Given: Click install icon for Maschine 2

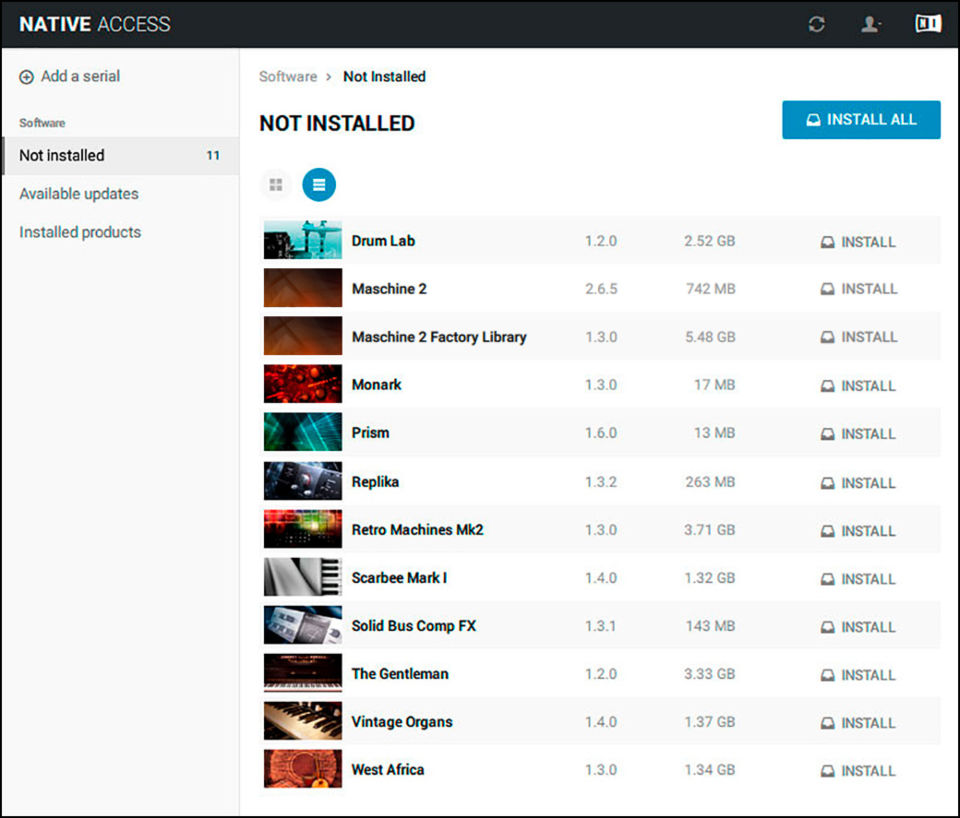Looking at the screenshot, I should point(828,290).
